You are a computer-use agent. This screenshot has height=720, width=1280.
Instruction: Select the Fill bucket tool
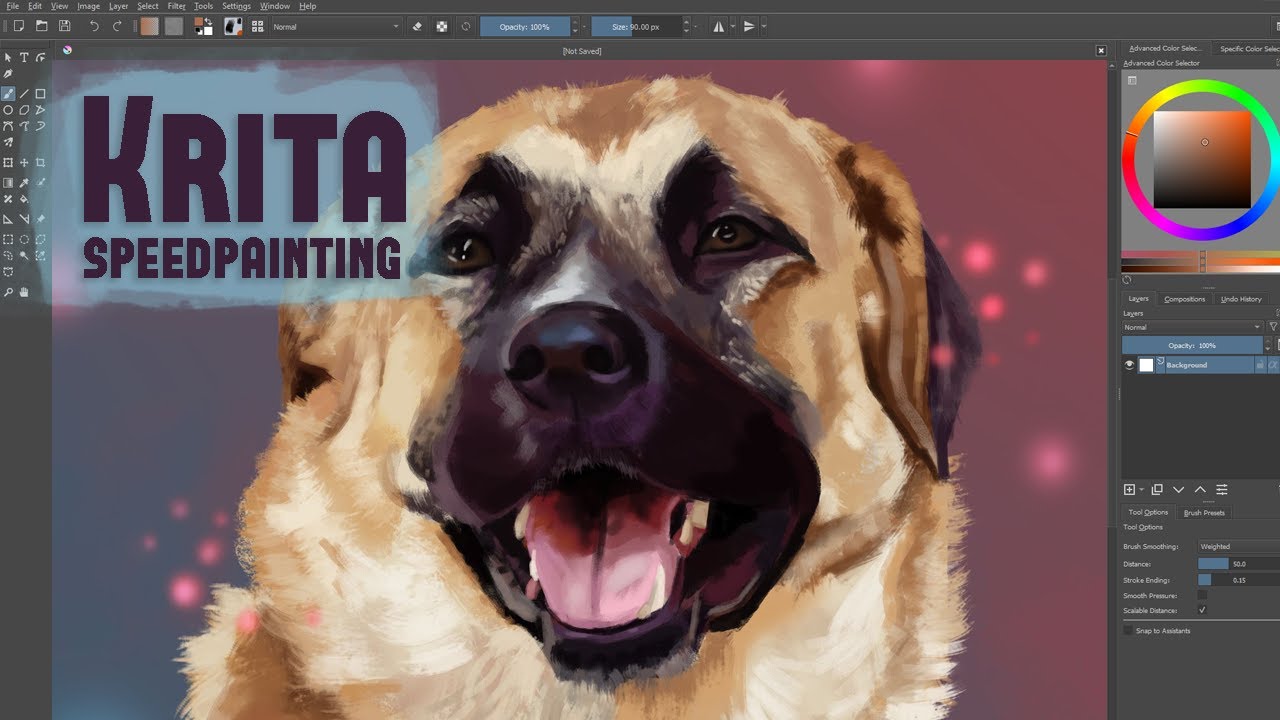(24, 199)
